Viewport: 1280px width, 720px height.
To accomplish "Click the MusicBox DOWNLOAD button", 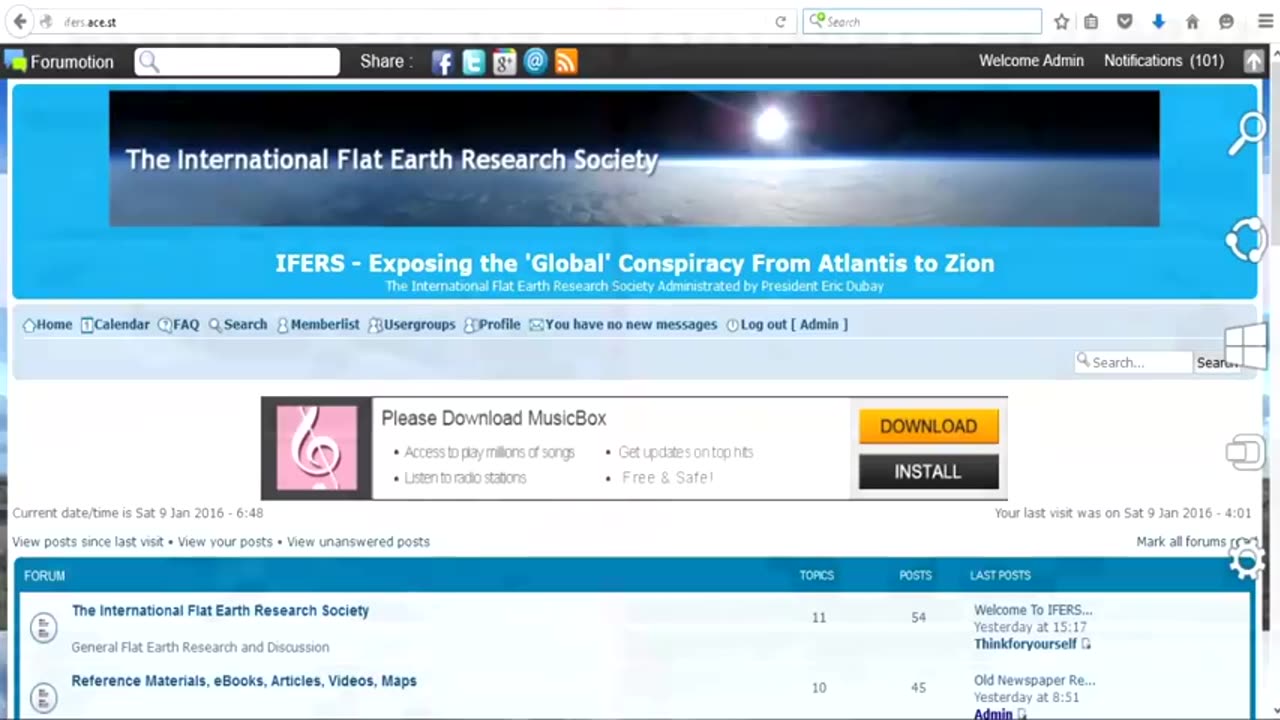I will coord(928,426).
